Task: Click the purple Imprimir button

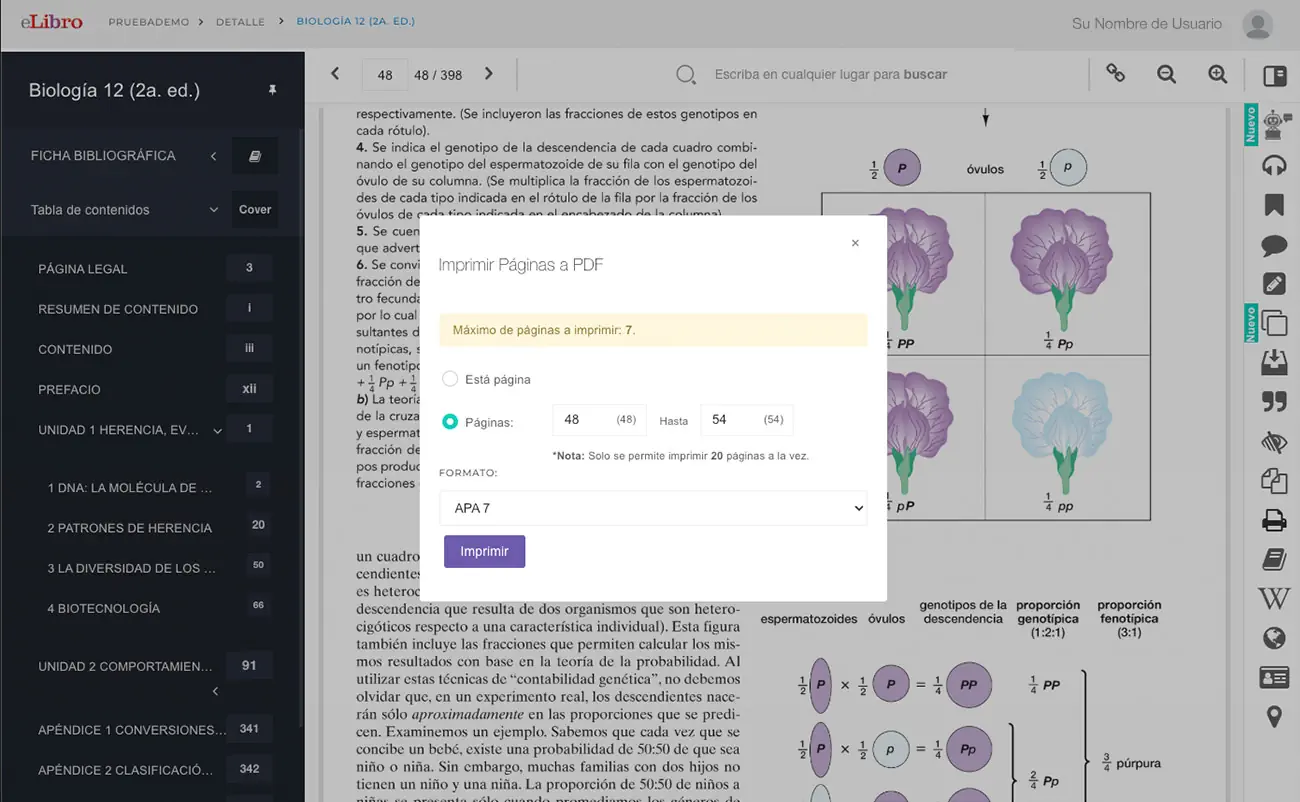Action: pyautogui.click(x=484, y=552)
